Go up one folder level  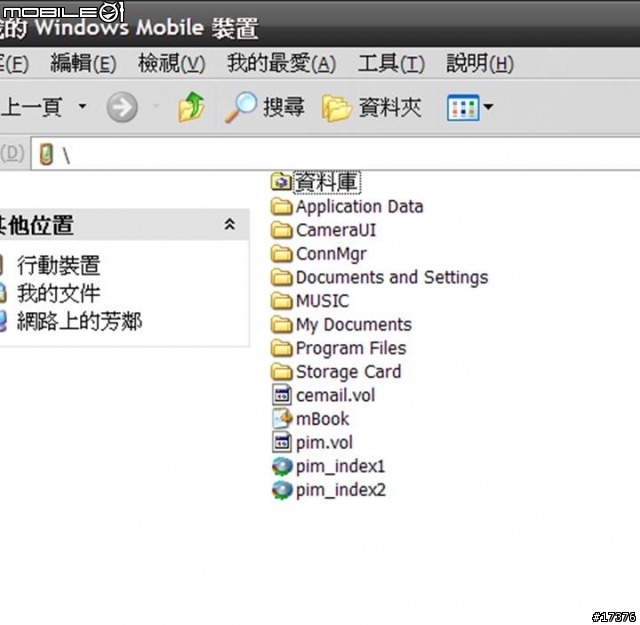[192, 107]
